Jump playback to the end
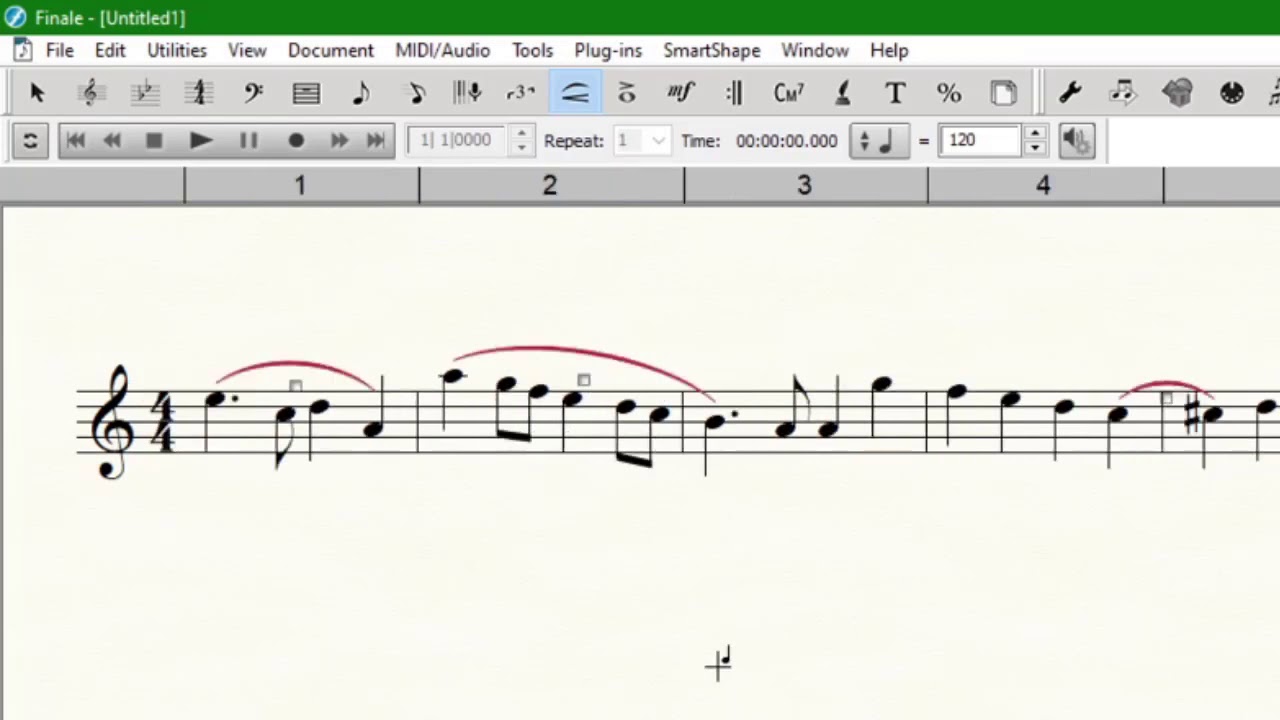The image size is (1280, 720). pos(375,141)
